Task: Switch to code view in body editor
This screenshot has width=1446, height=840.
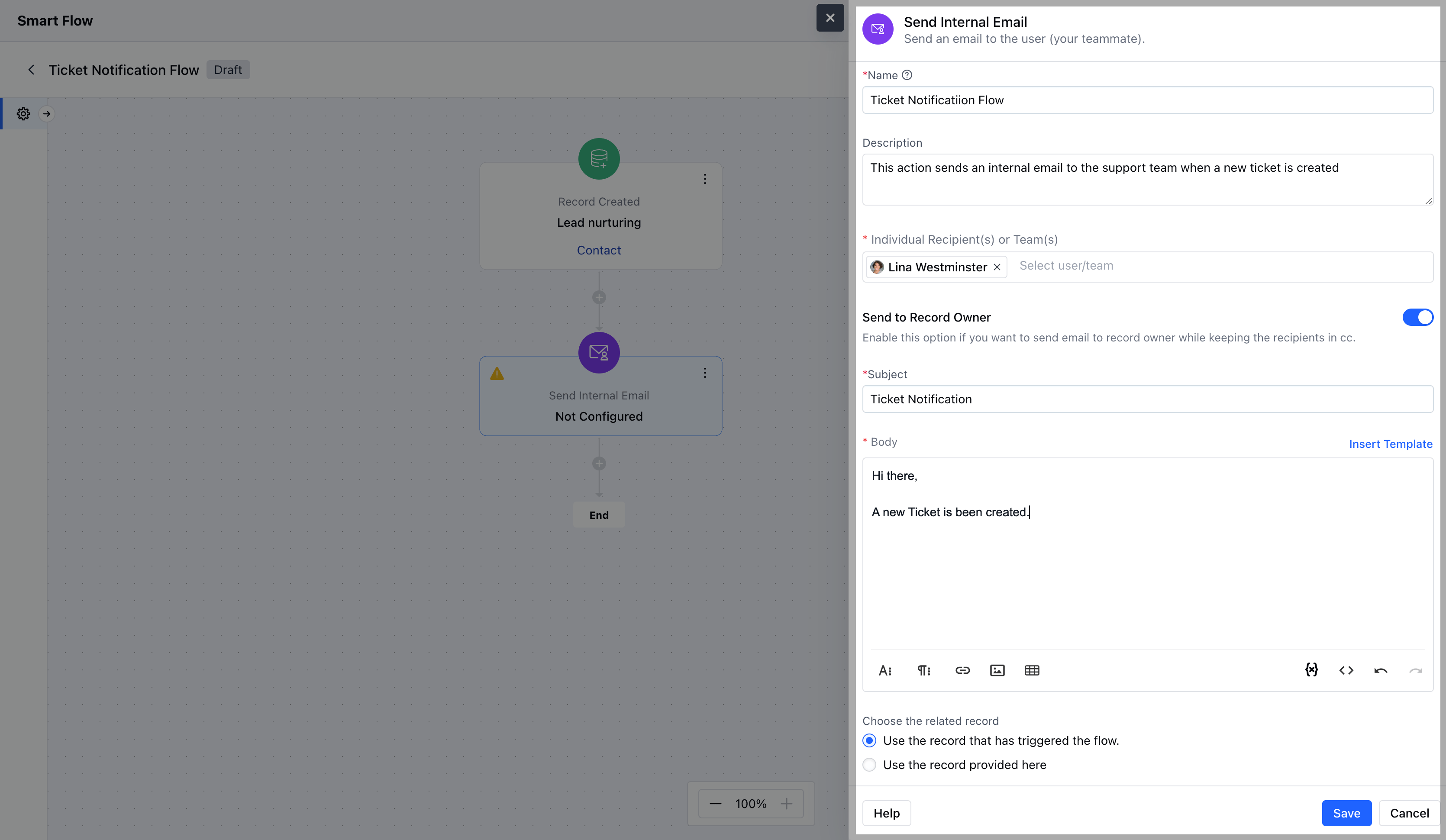Action: click(1346, 670)
